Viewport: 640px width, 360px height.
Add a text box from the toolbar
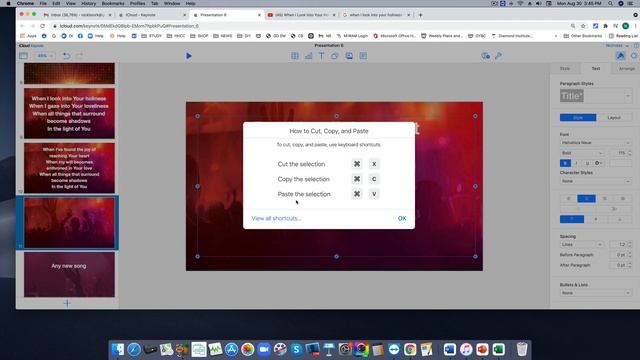pos(321,56)
